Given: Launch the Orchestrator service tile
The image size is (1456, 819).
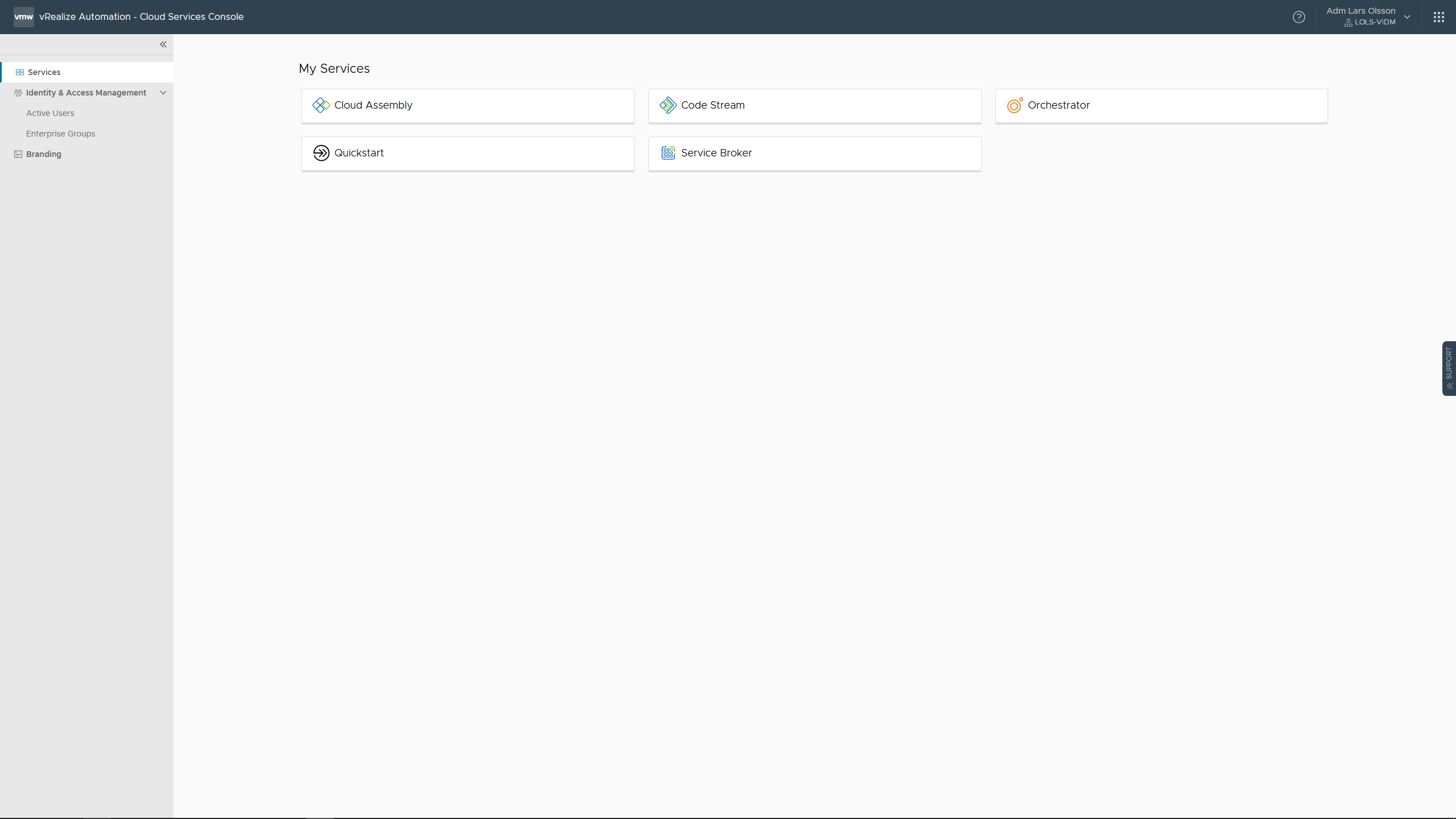Looking at the screenshot, I should (1161, 106).
